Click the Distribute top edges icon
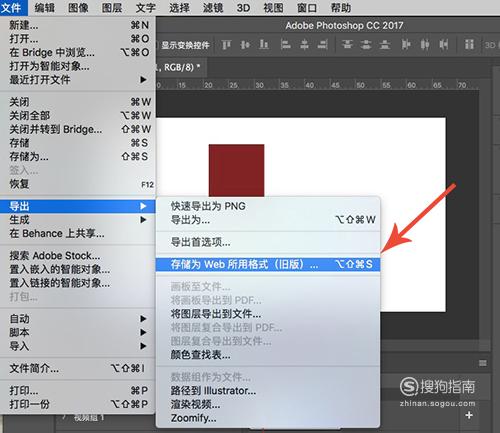This screenshot has height=433, width=500. [x=347, y=44]
